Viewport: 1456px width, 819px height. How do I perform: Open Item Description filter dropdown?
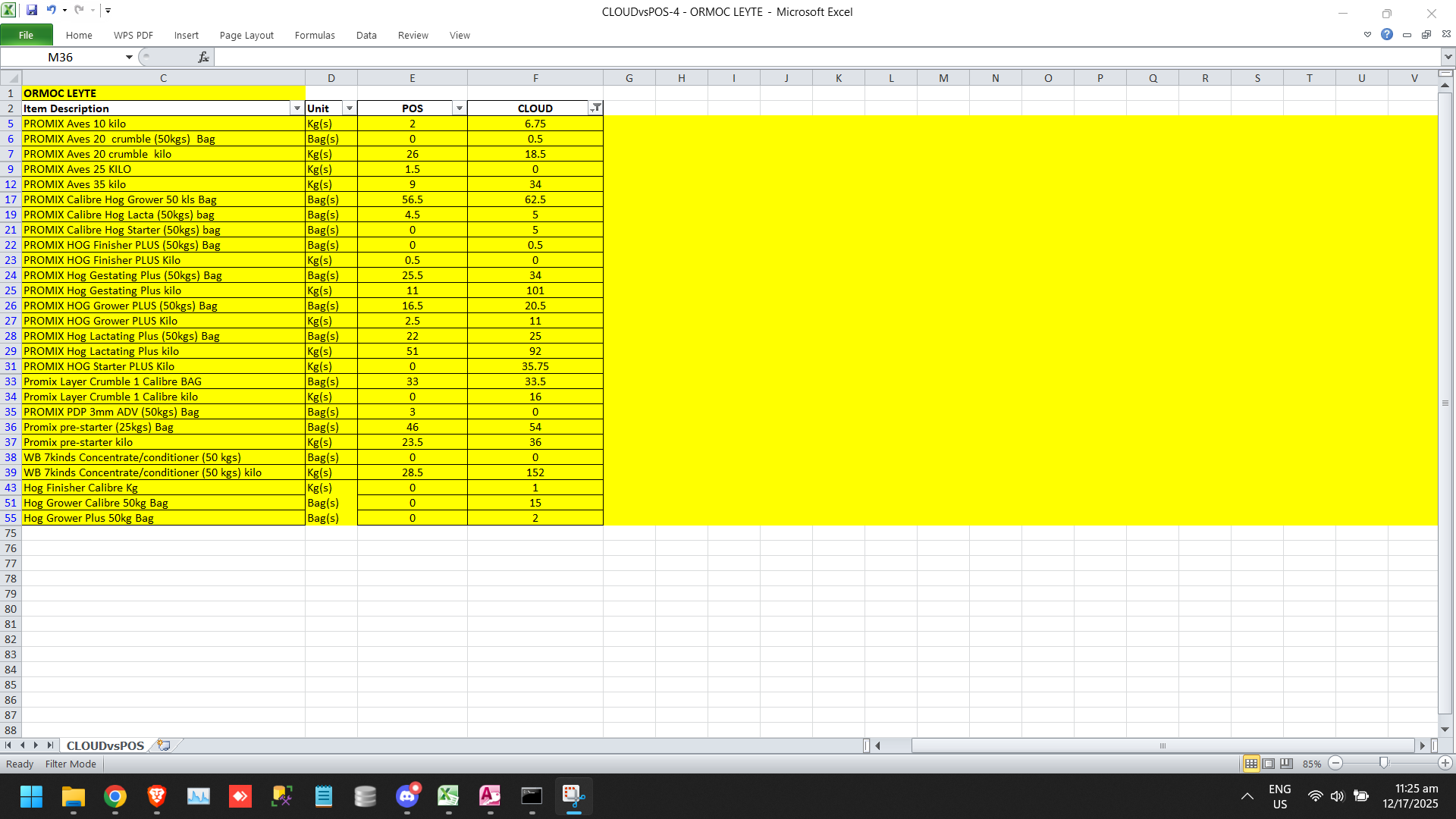(297, 108)
